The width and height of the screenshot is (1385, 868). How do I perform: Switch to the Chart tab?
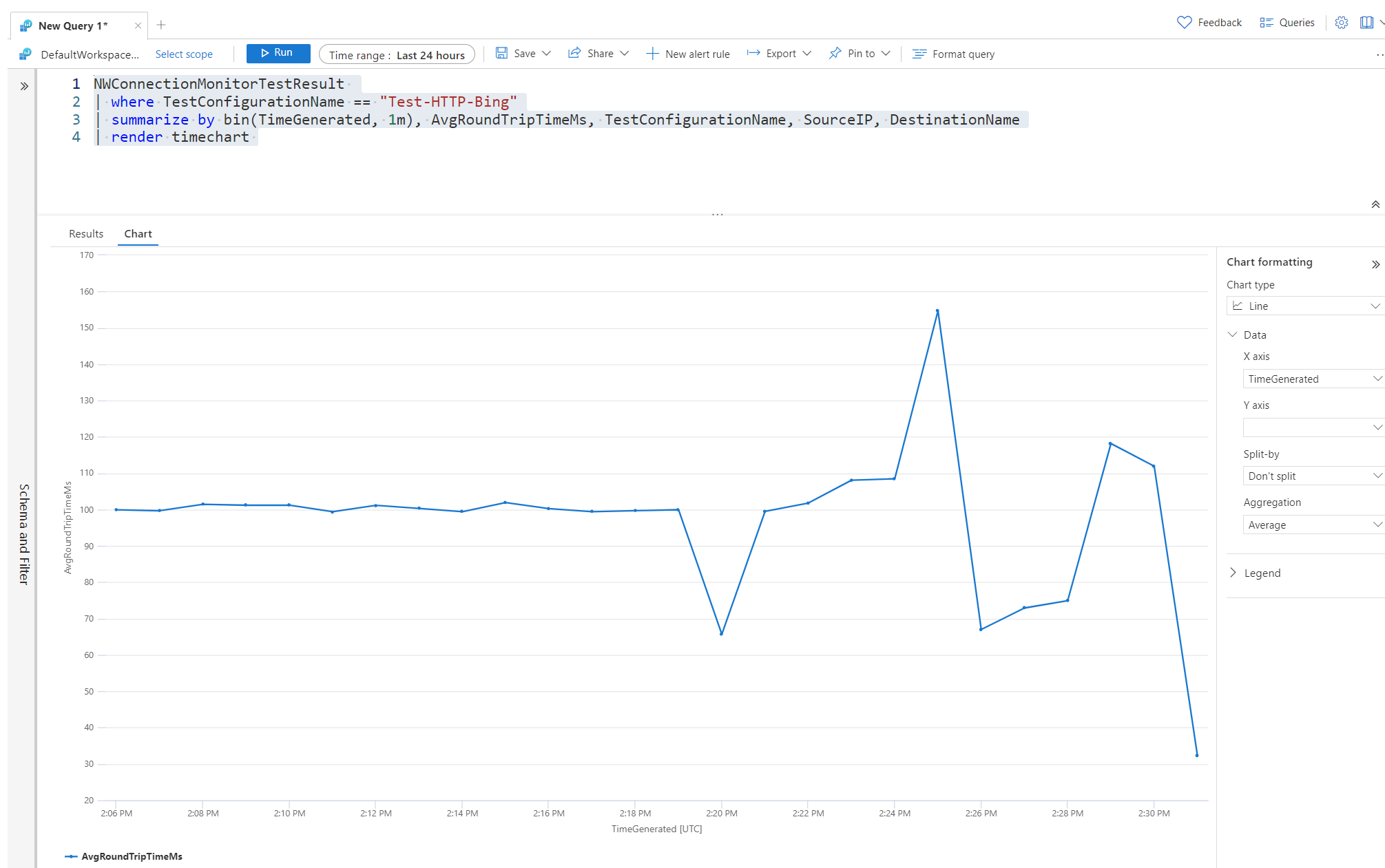tap(138, 233)
